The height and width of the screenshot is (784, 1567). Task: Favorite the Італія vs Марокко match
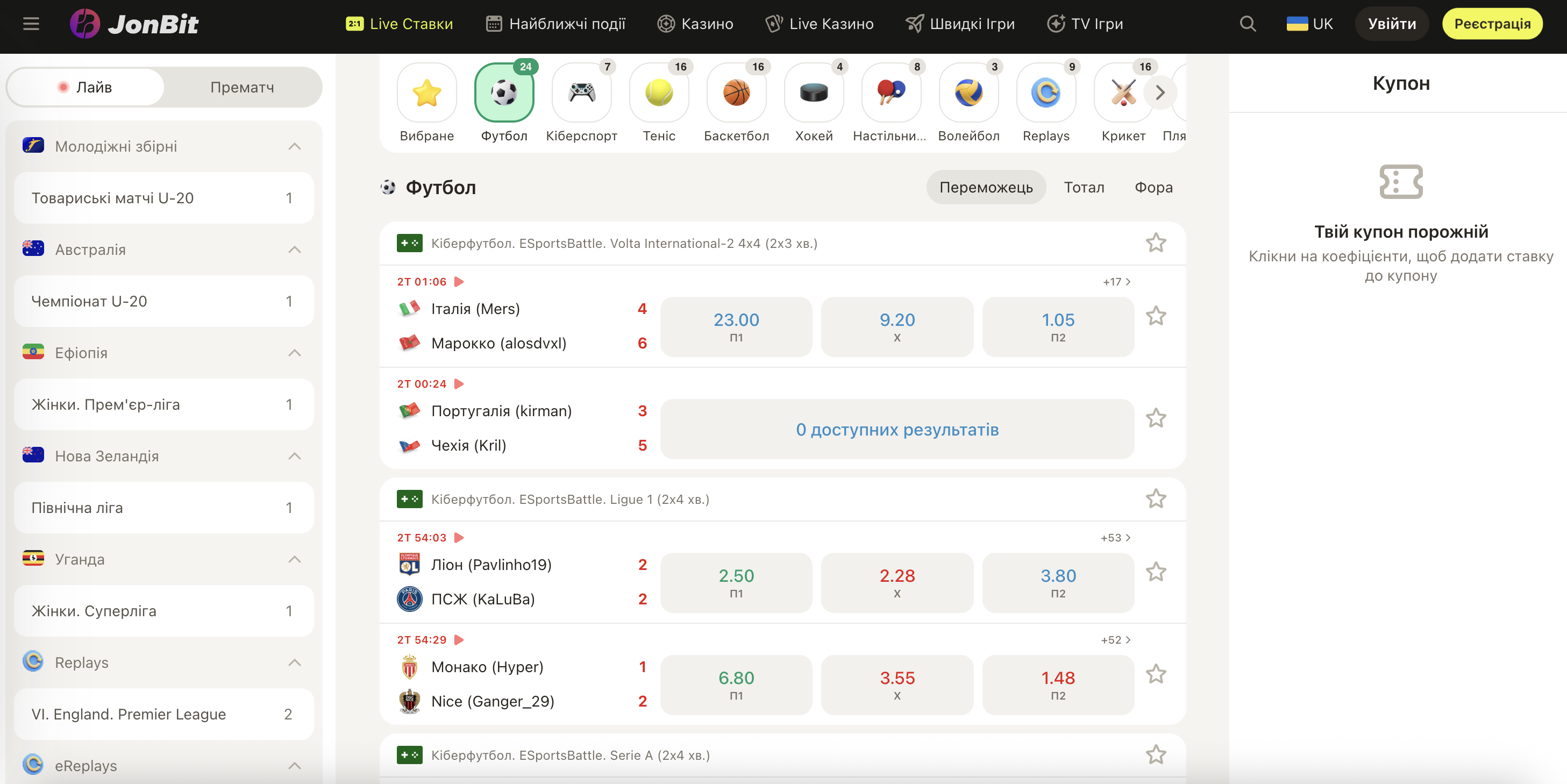point(1155,316)
